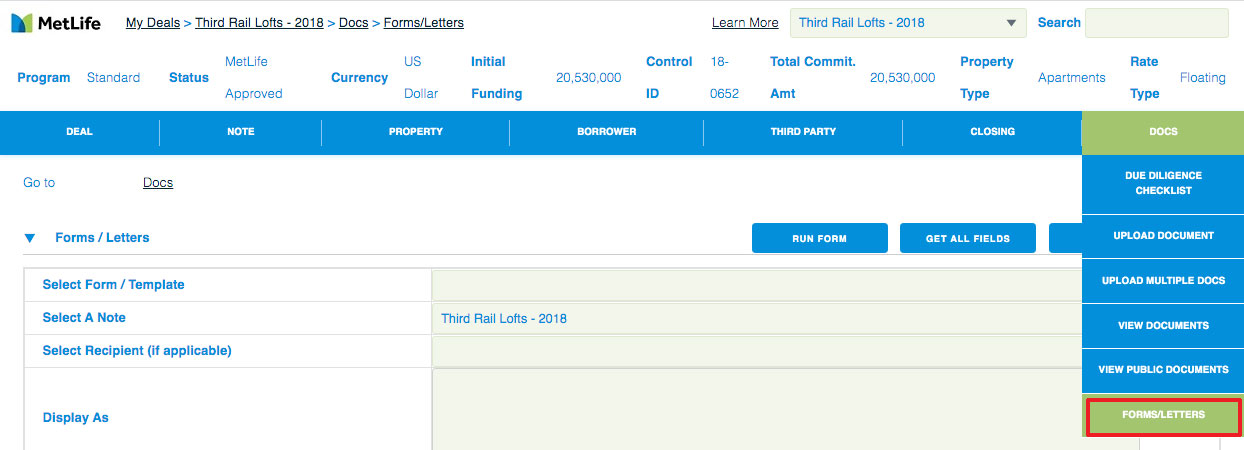Switch to the CLOSING tab

[992, 132]
